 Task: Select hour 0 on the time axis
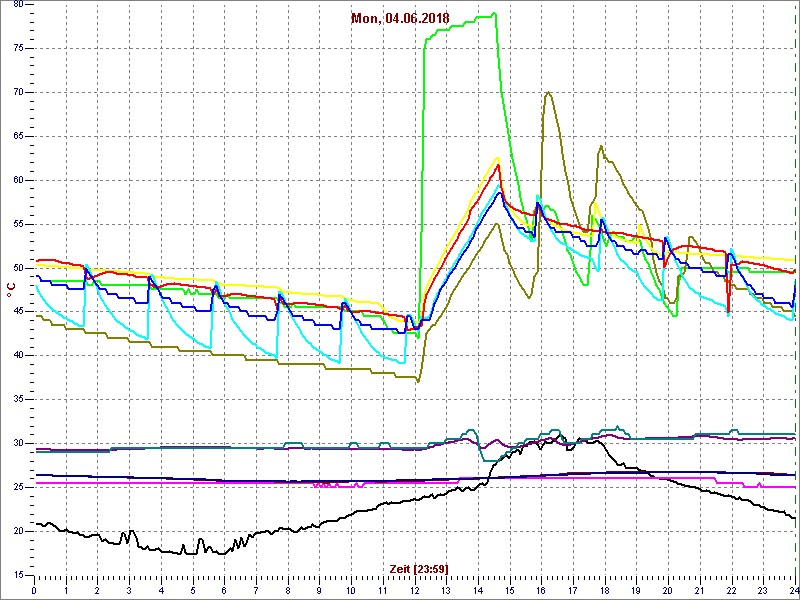pyautogui.click(x=34, y=591)
